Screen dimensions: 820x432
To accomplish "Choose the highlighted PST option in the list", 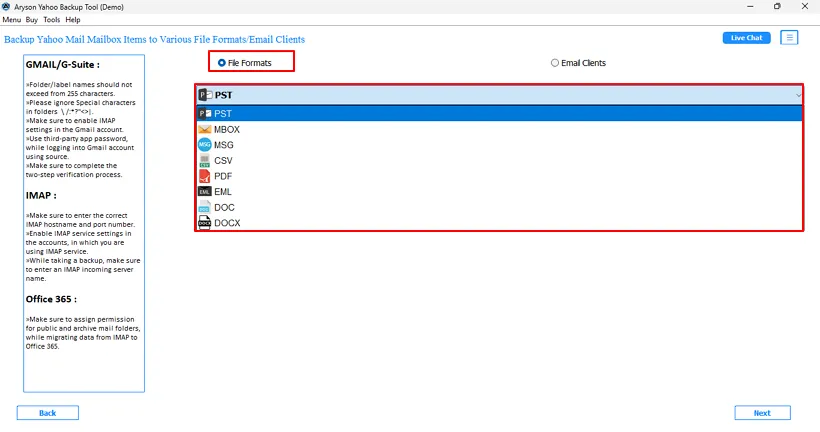I will 499,113.
